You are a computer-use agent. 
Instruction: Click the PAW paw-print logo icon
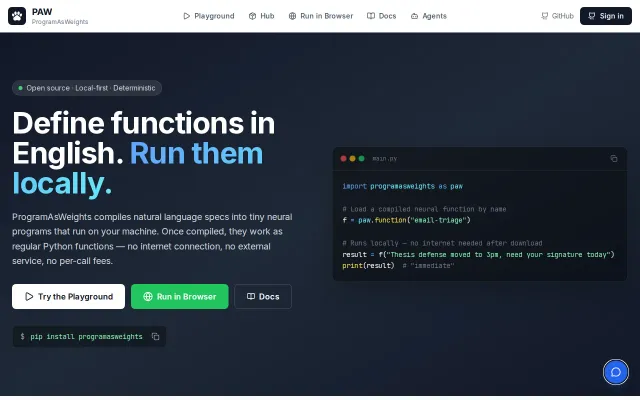point(17,16)
